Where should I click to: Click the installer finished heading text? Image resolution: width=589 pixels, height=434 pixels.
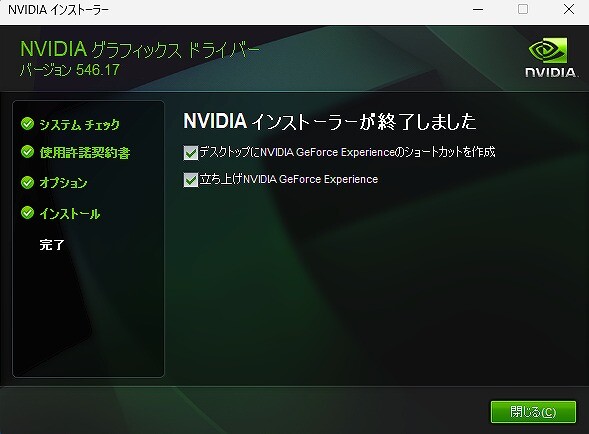point(330,121)
